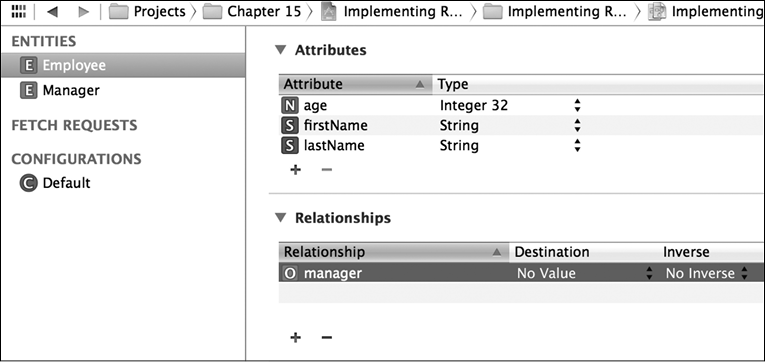
Task: Open the related items grid icon
Action: 19,11
